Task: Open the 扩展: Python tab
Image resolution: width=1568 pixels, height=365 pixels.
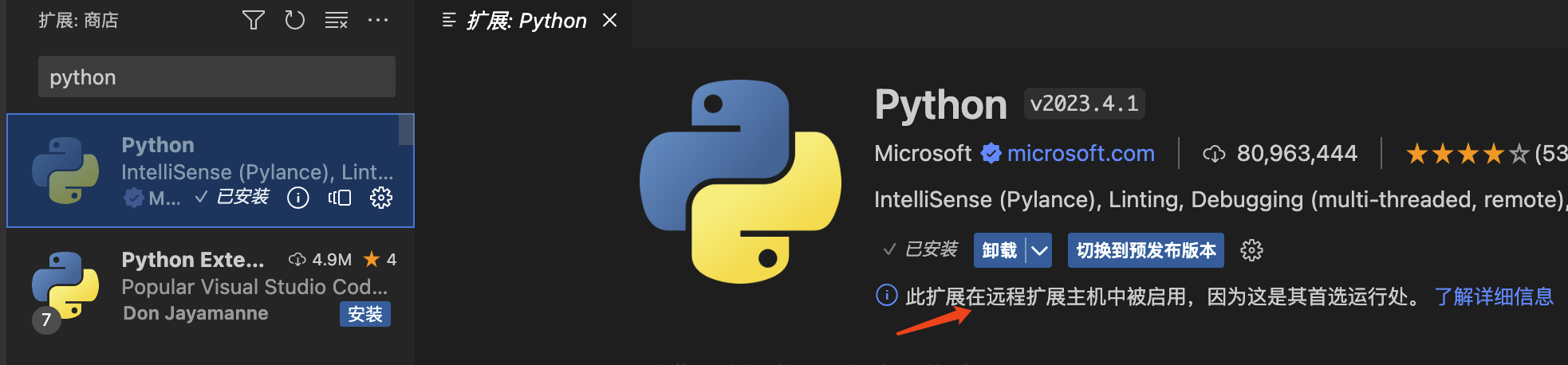Action: pyautogui.click(x=524, y=21)
